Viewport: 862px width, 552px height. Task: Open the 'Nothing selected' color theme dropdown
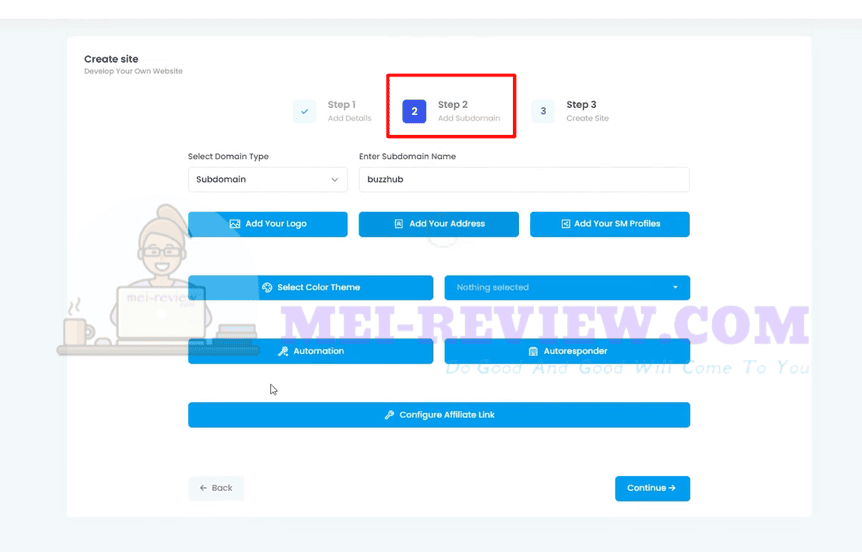click(x=567, y=288)
